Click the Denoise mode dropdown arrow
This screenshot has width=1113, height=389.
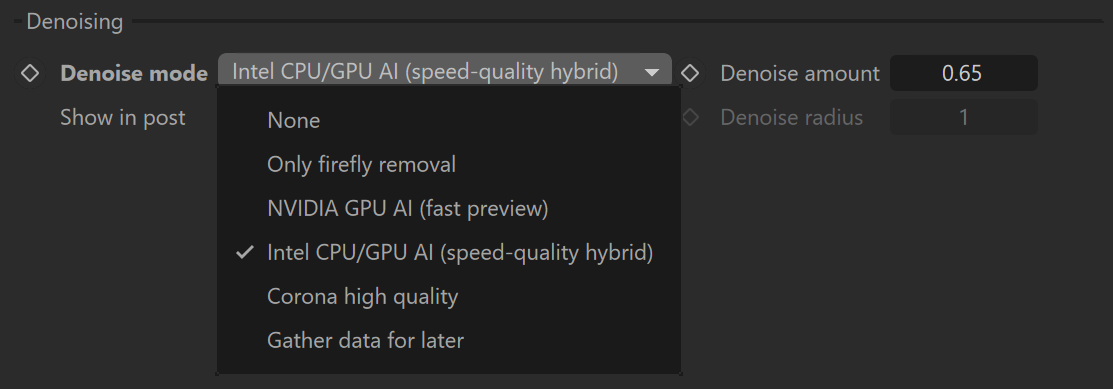coord(652,72)
